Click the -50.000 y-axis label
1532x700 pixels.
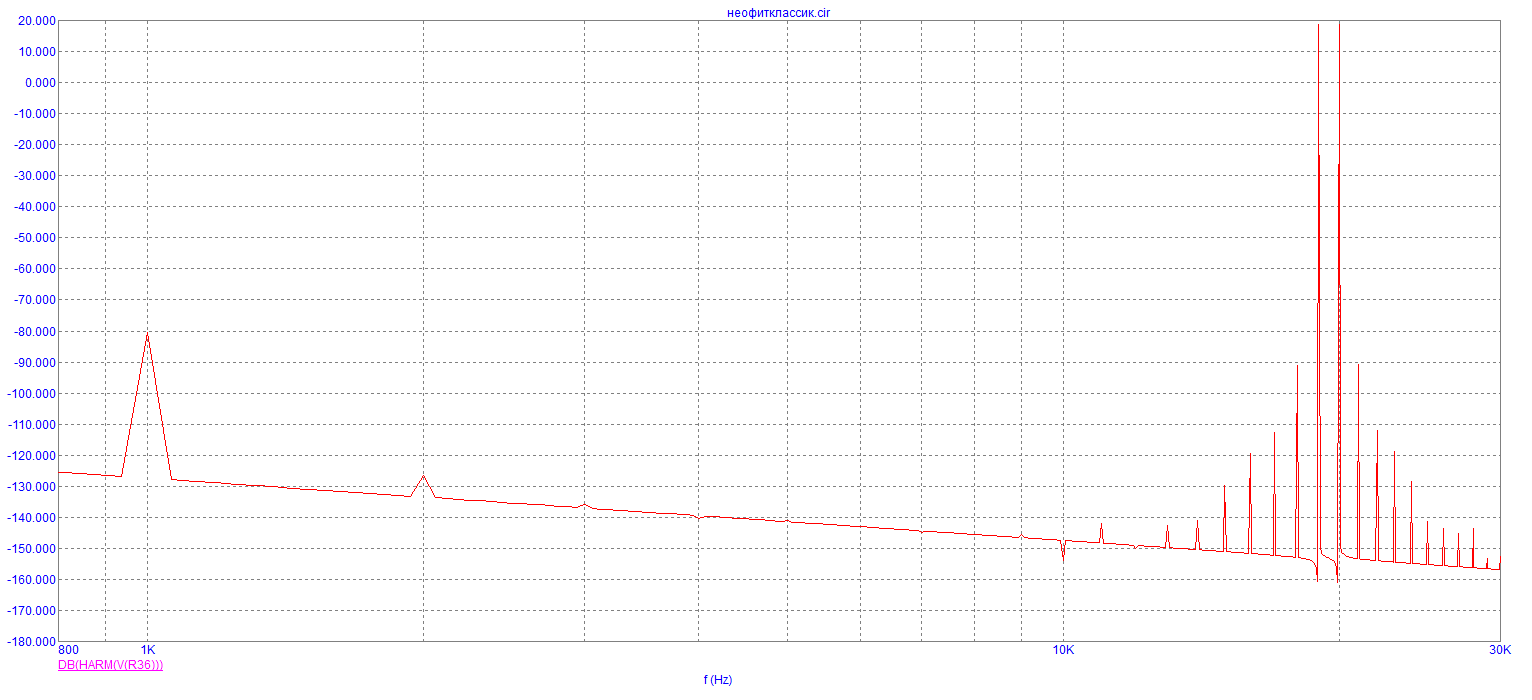tap(34, 238)
